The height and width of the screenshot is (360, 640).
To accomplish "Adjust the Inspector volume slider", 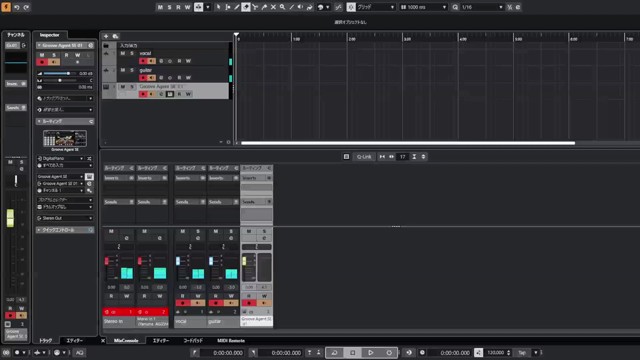I will tap(60, 73).
